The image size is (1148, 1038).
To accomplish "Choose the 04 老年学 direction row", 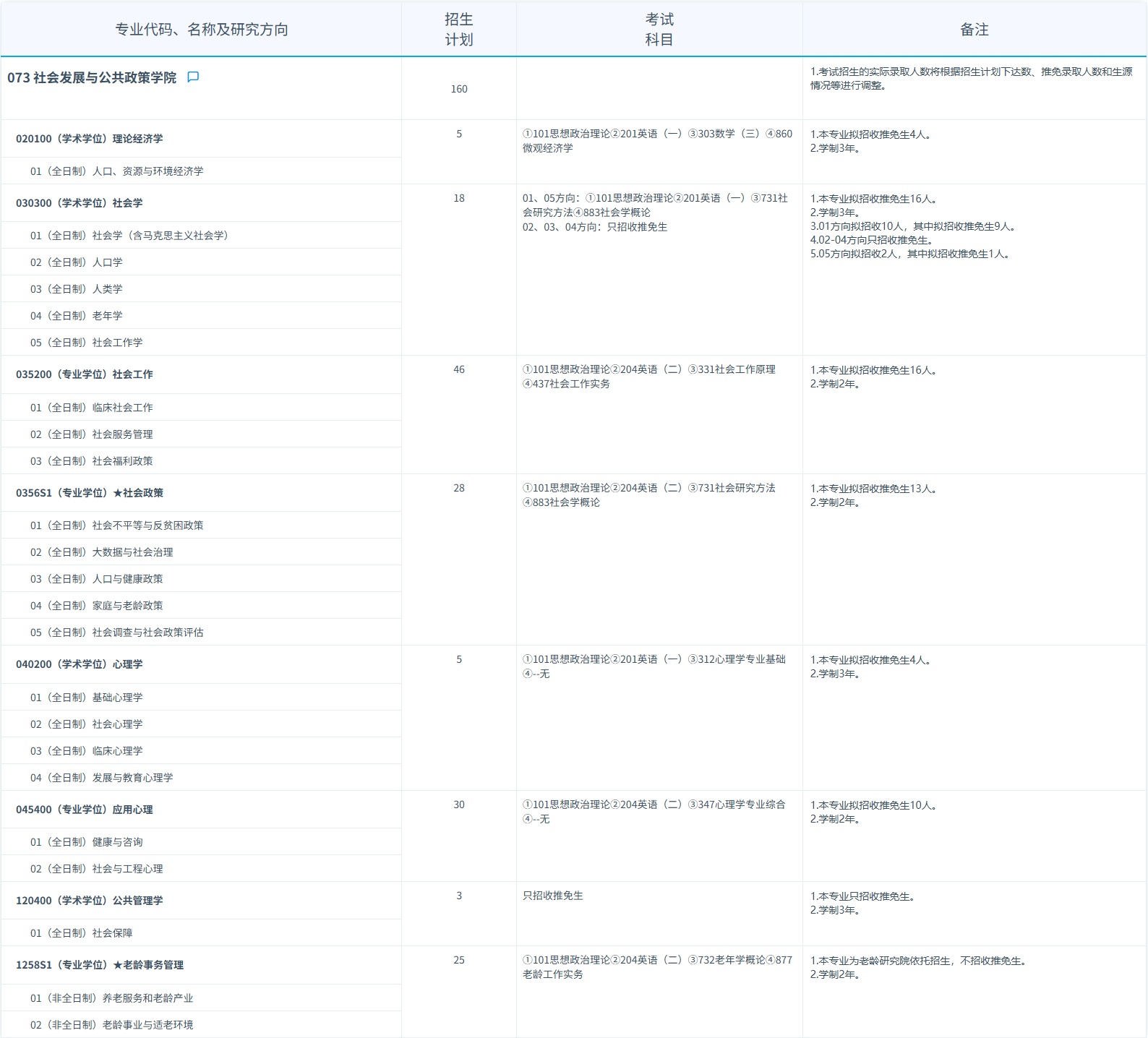I will (77, 316).
